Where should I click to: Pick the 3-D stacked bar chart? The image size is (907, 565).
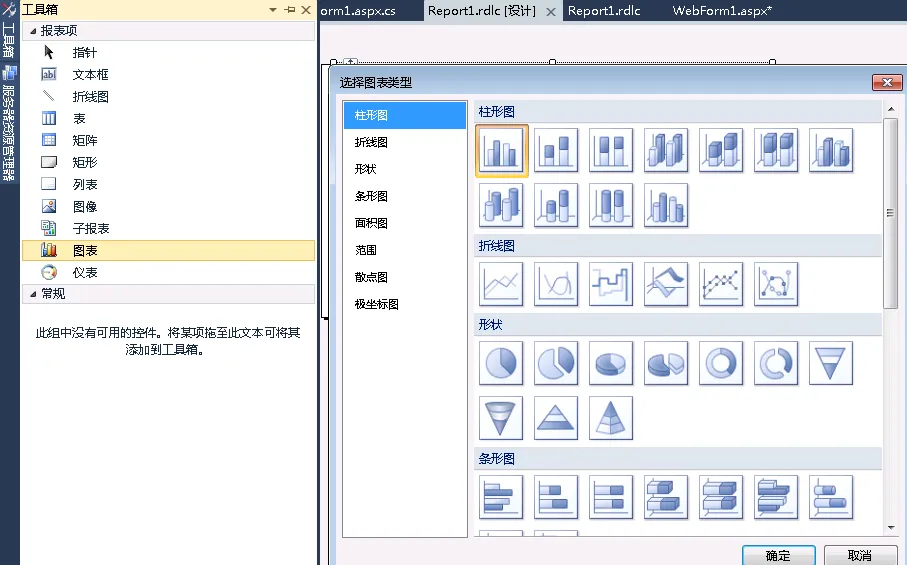pyautogui.click(x=721, y=497)
